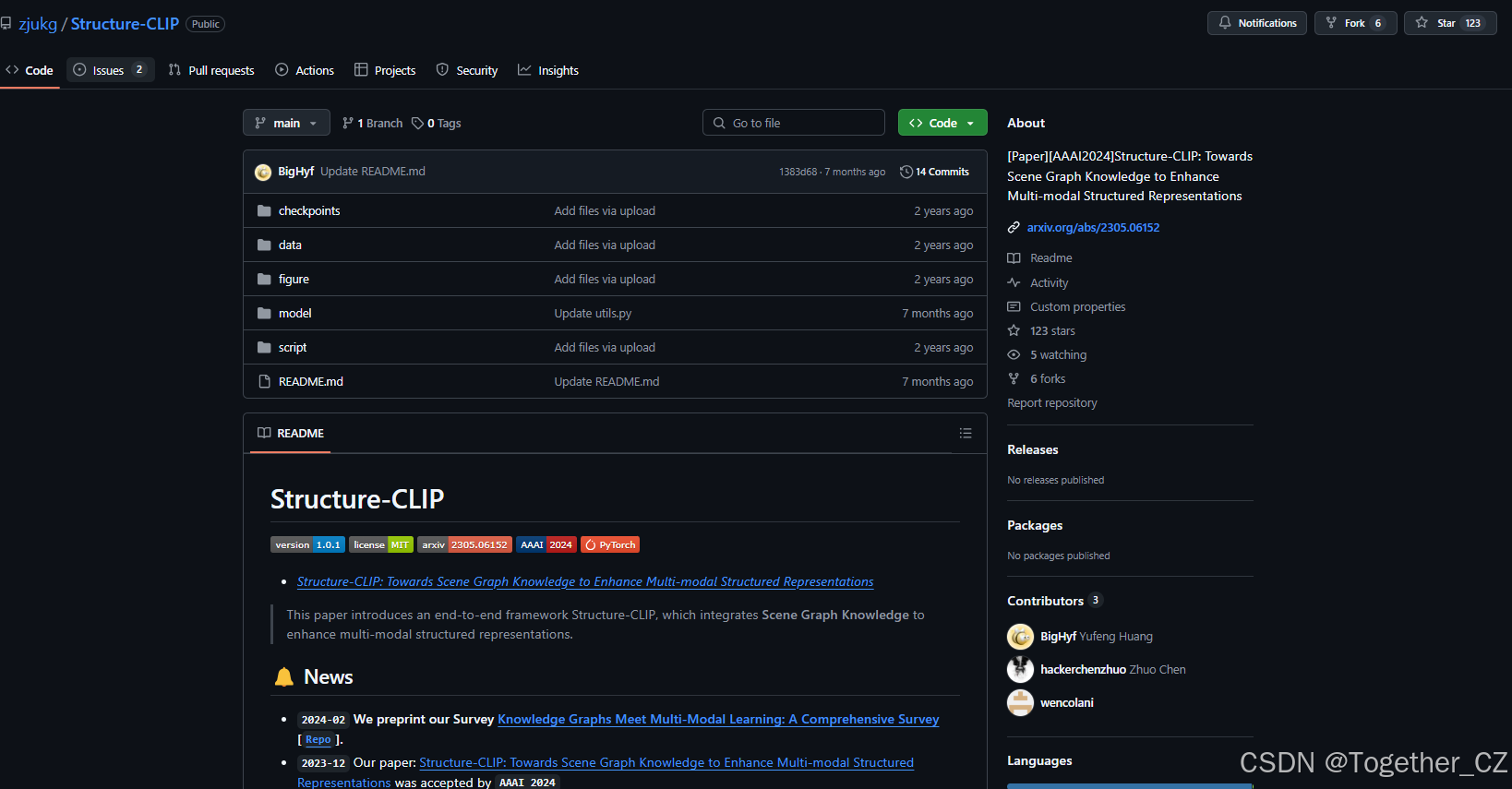This screenshot has height=789, width=1512.
Task: Open Contributors 3 heading link
Action: pyautogui.click(x=1054, y=601)
